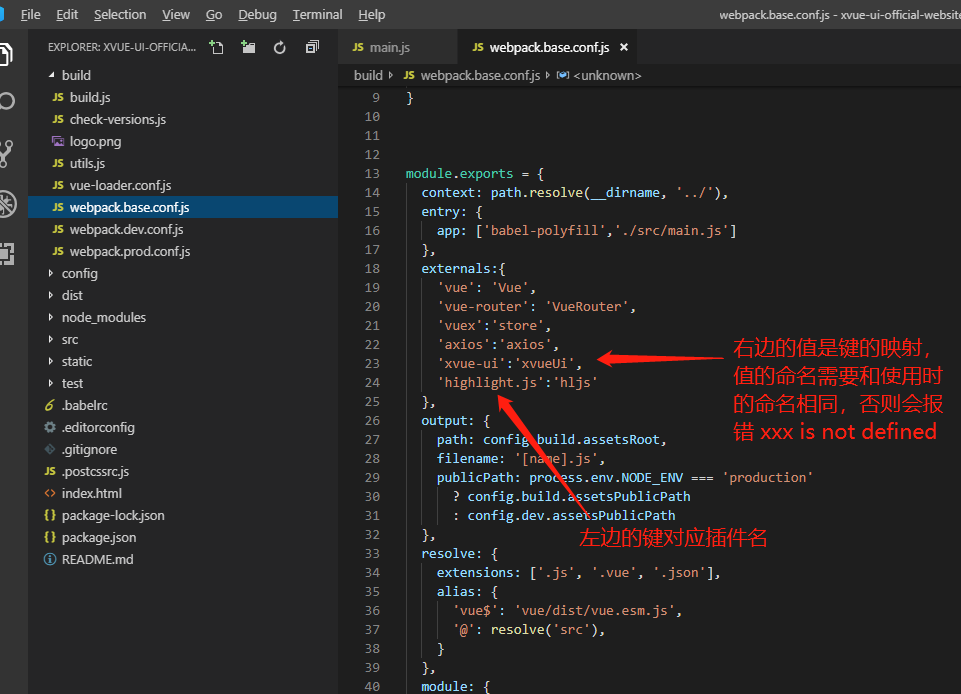
Task: Click the Explorer panel title header
Action: coord(122,47)
